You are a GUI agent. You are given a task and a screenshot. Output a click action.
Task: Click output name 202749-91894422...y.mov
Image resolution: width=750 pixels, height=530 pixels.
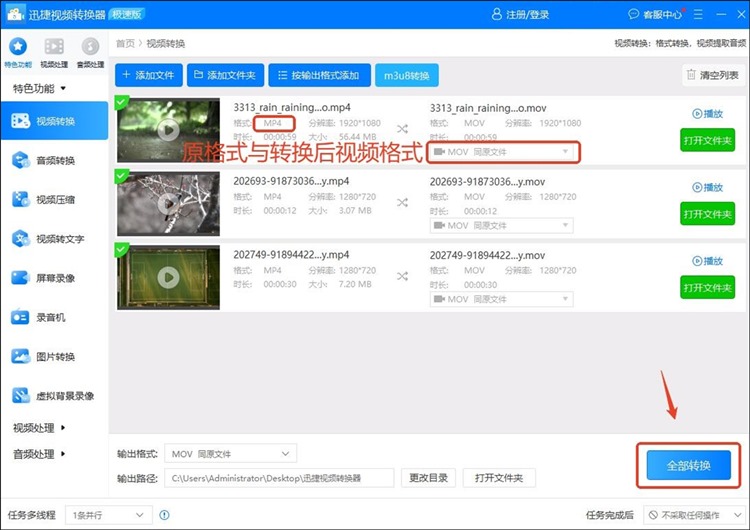point(487,255)
